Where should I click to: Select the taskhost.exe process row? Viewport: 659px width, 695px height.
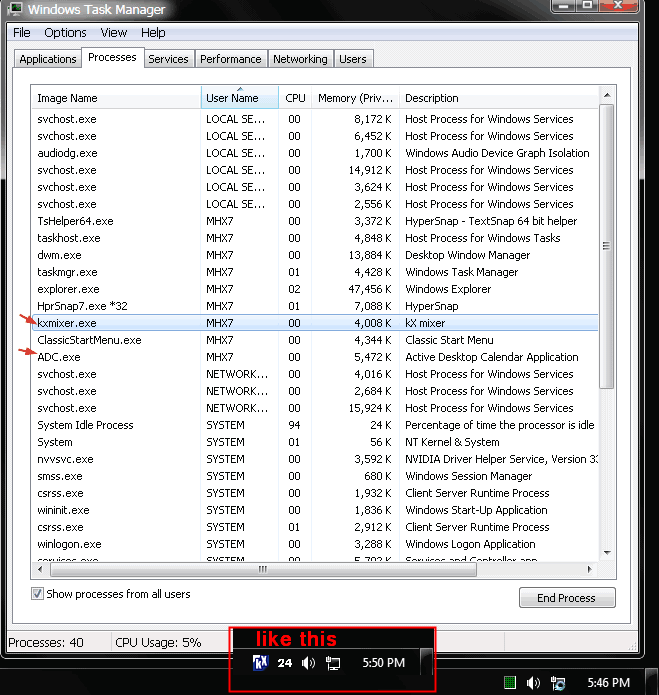(315, 238)
